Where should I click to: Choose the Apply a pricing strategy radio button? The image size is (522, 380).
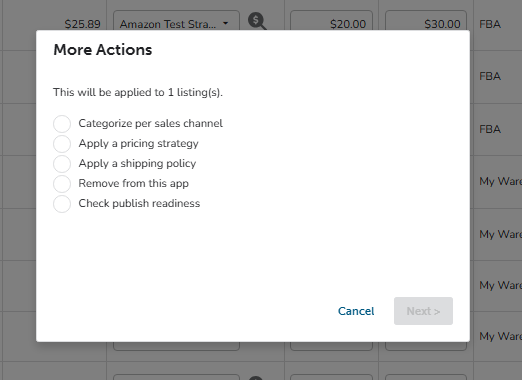point(62,144)
